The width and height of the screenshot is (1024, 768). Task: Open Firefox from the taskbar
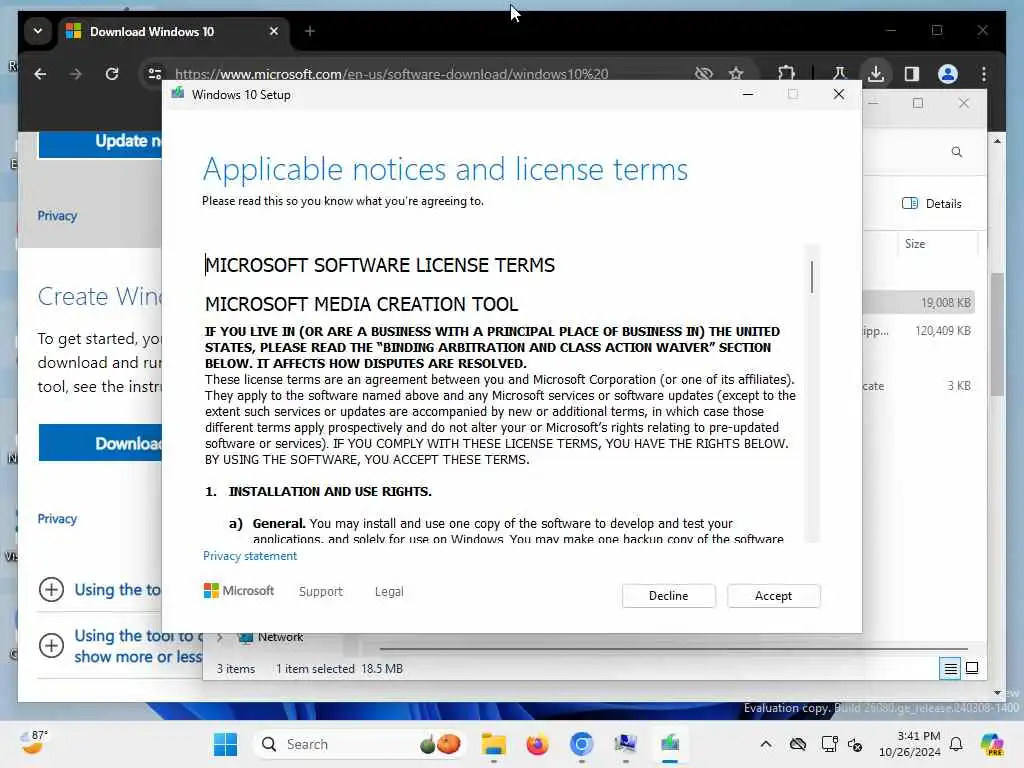tap(537, 744)
